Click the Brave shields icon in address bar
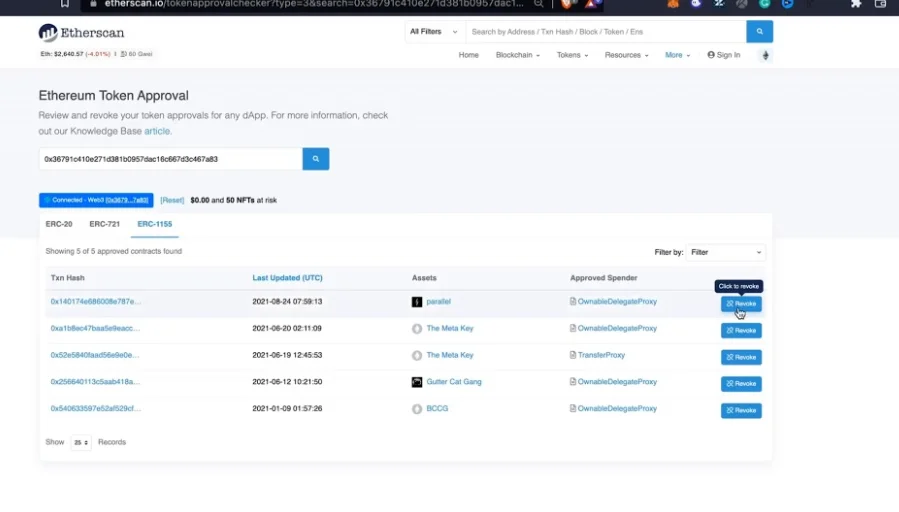This screenshot has height=512, width=899. click(x=566, y=4)
